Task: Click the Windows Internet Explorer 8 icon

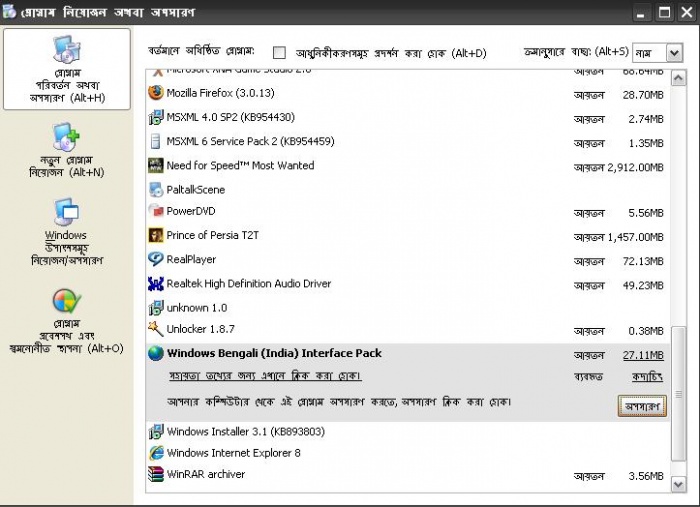Action: (156, 453)
